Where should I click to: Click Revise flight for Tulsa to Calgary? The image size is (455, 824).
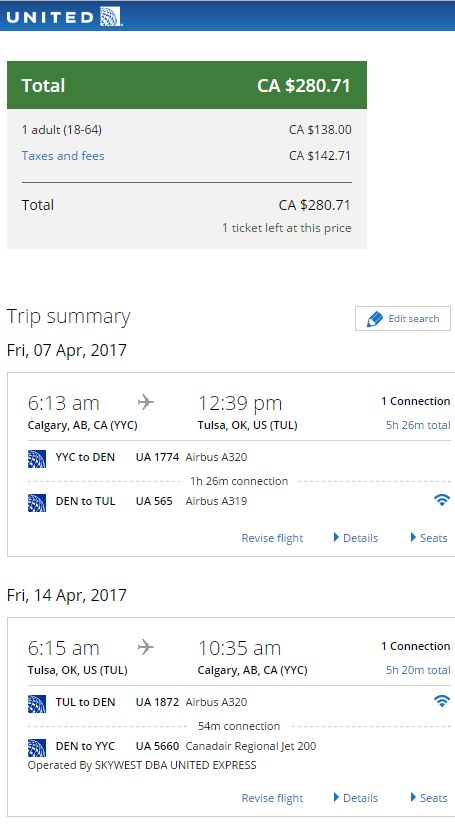(x=272, y=798)
